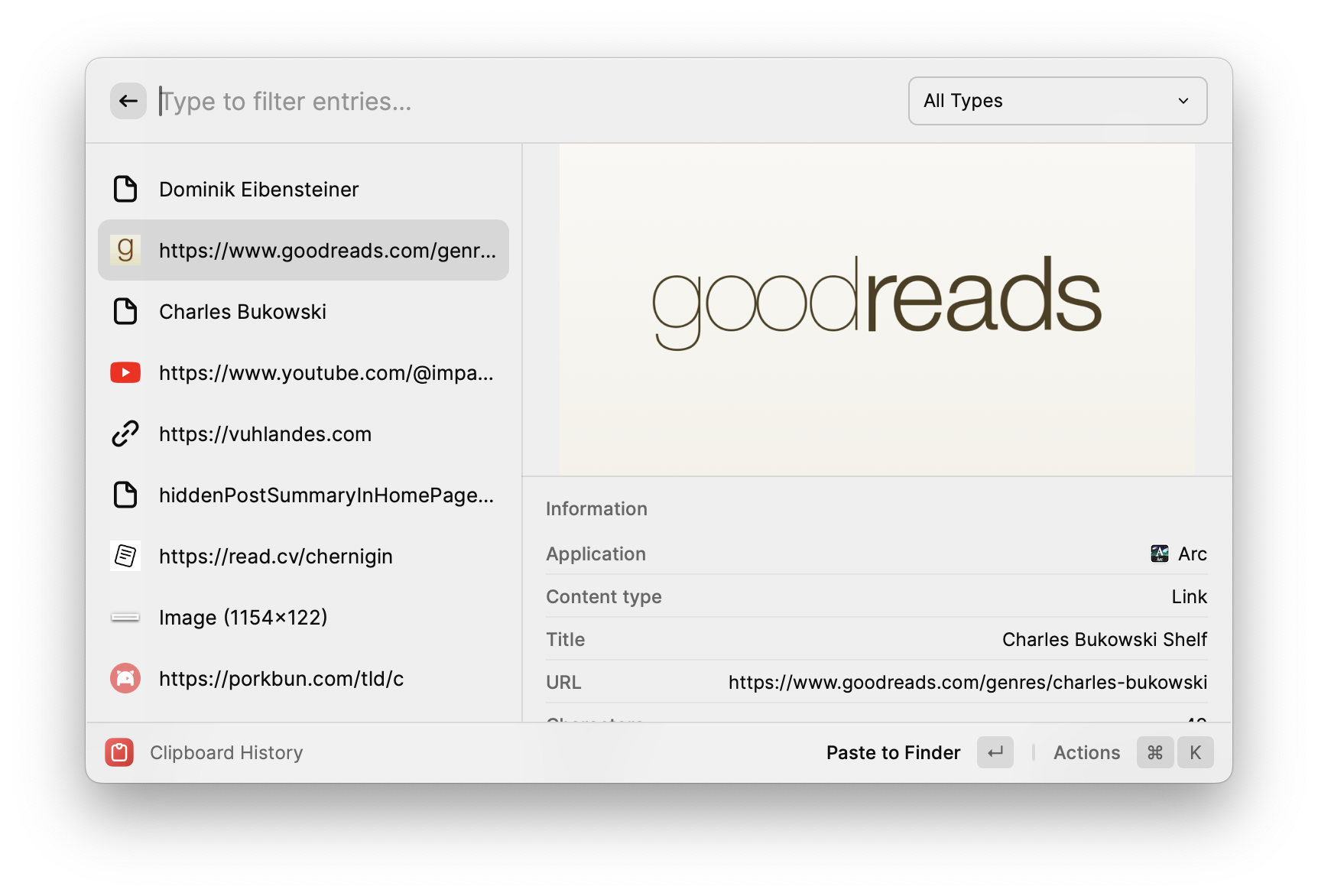Click the Porkbun pig icon
The image size is (1318, 896).
(125, 678)
